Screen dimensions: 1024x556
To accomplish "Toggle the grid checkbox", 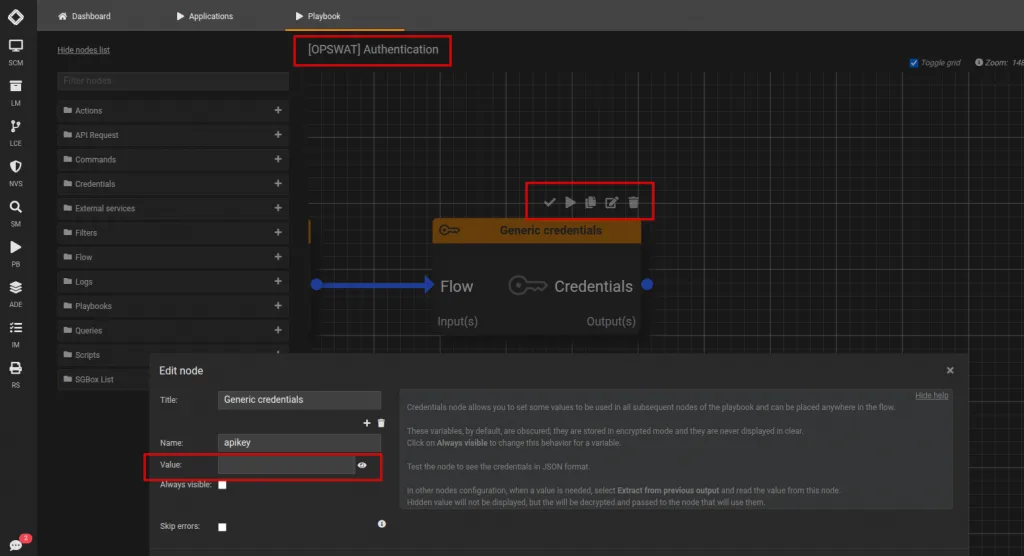I will 914,63.
